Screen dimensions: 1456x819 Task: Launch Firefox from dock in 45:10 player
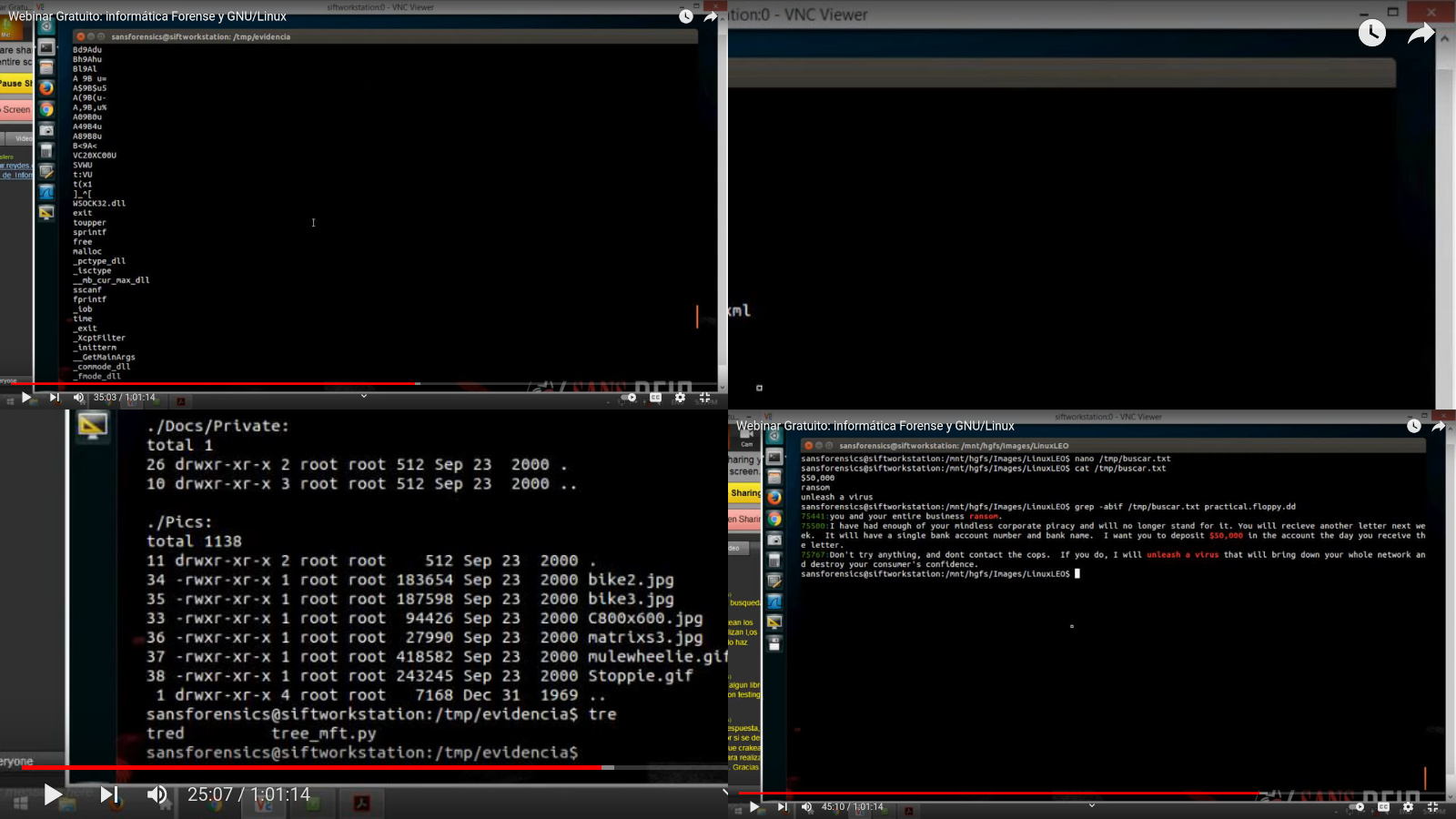coord(774,498)
